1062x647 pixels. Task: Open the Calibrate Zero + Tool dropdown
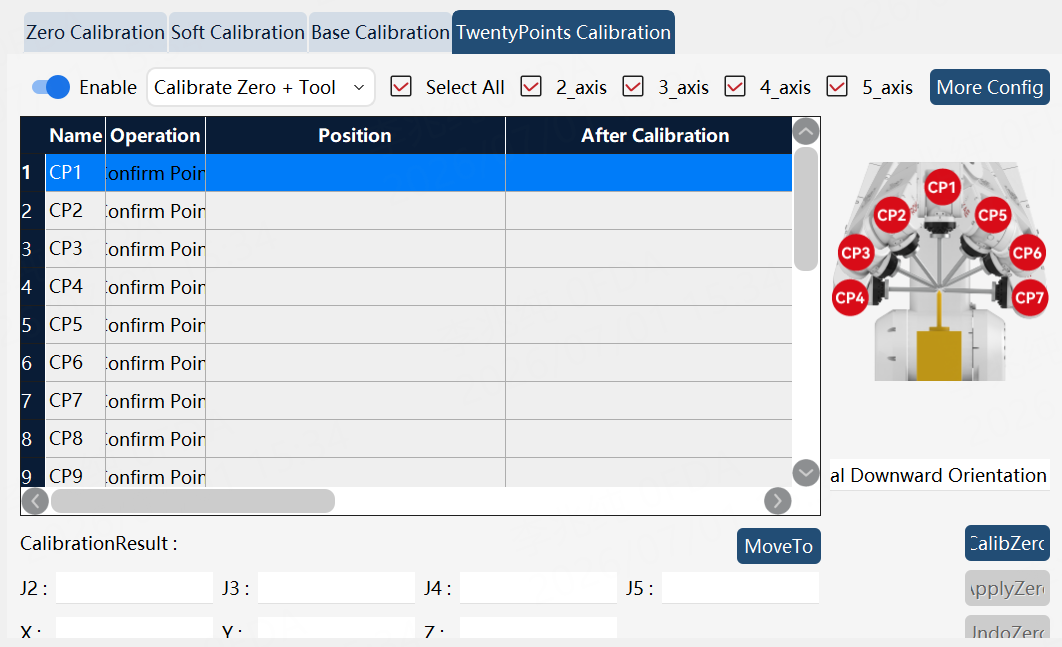[261, 87]
